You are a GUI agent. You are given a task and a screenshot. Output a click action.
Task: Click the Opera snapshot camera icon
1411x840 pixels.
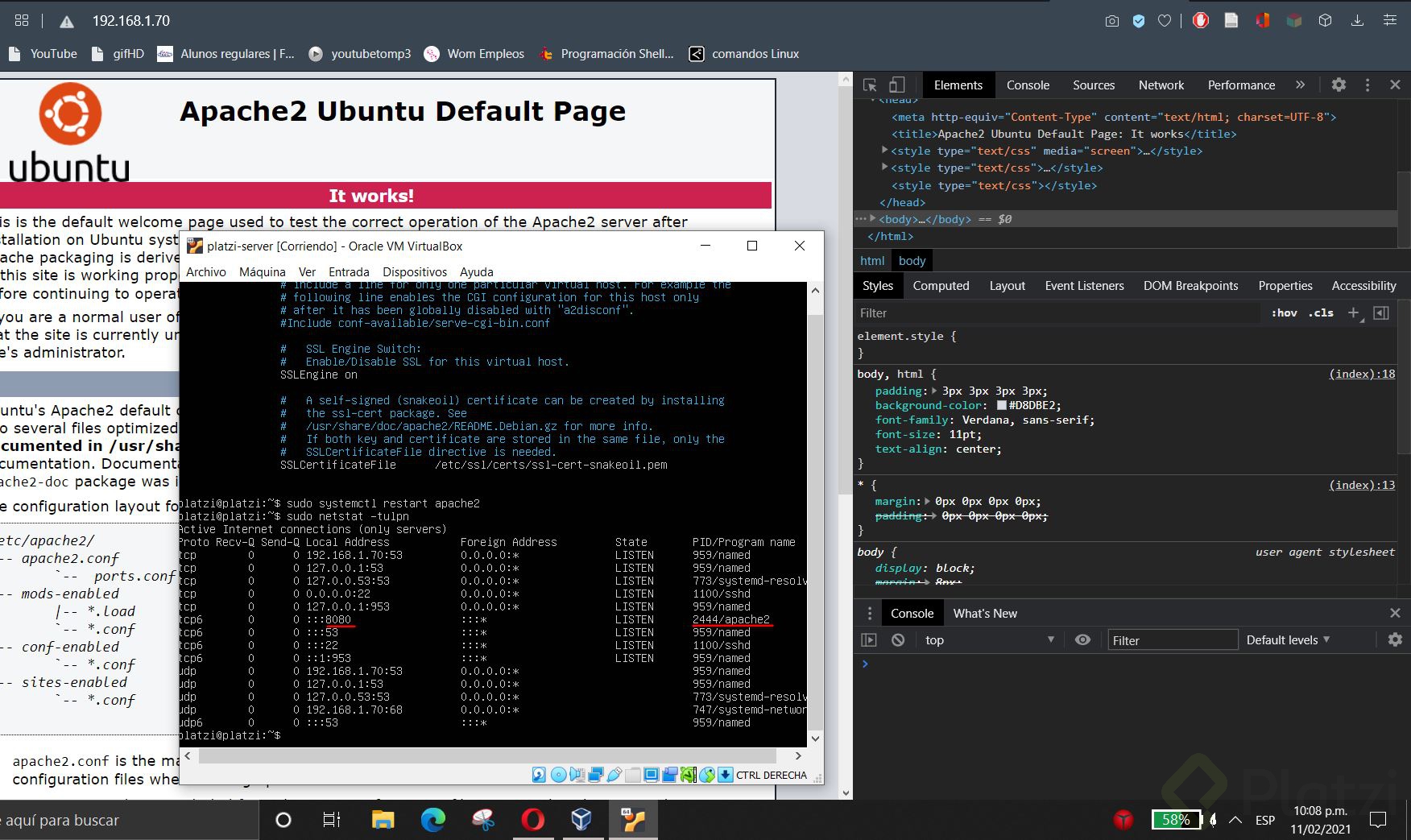pos(1112,21)
